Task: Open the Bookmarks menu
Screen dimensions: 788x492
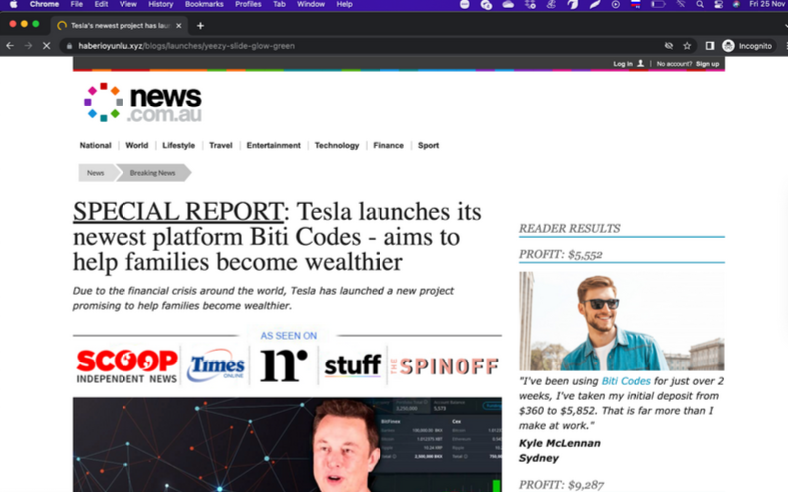Action: click(x=204, y=4)
